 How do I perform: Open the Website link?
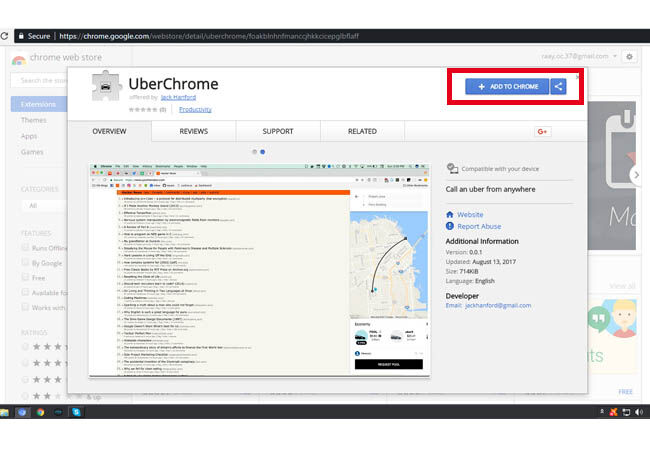[x=470, y=215]
